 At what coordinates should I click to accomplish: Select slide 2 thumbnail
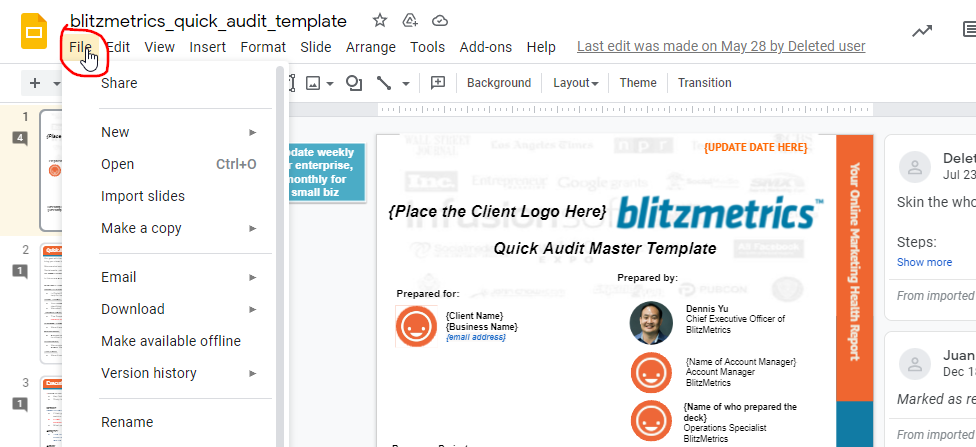tap(50, 303)
